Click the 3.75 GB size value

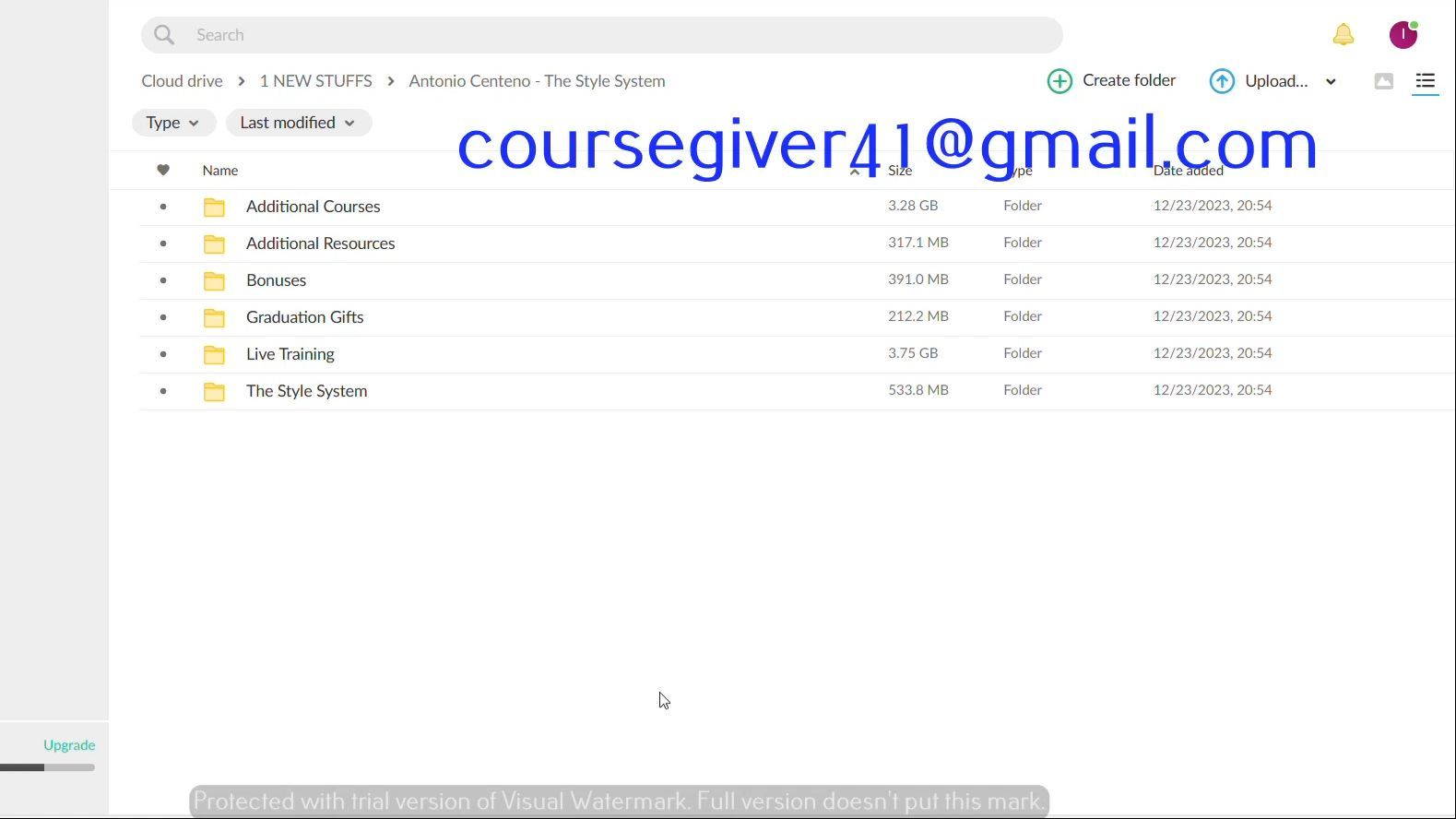(x=913, y=353)
